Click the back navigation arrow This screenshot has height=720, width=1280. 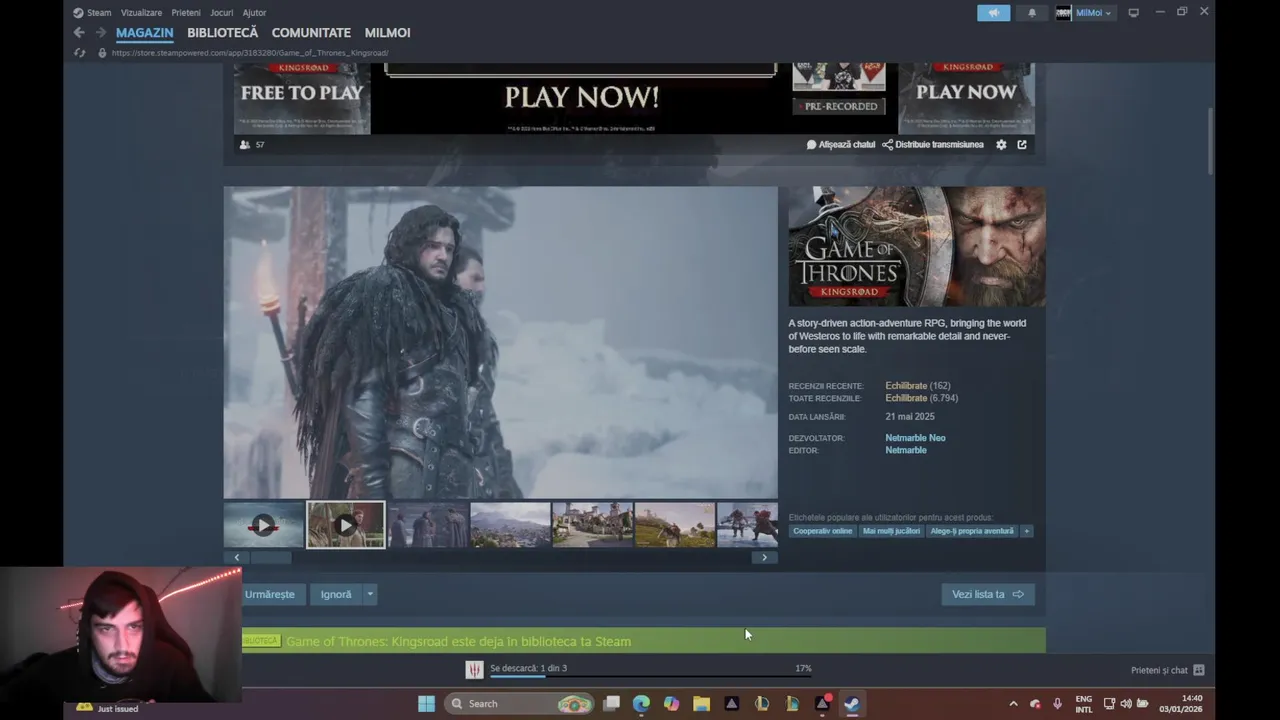point(79,33)
